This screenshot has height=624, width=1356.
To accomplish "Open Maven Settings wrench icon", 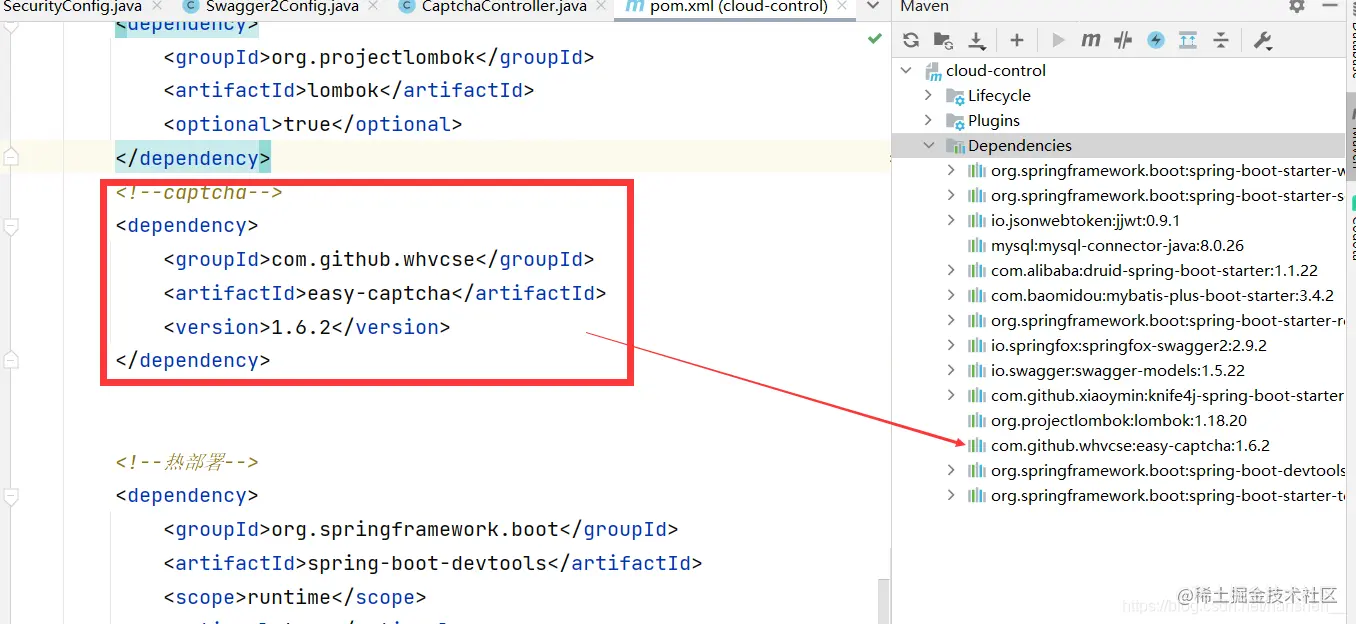I will pos(1262,40).
